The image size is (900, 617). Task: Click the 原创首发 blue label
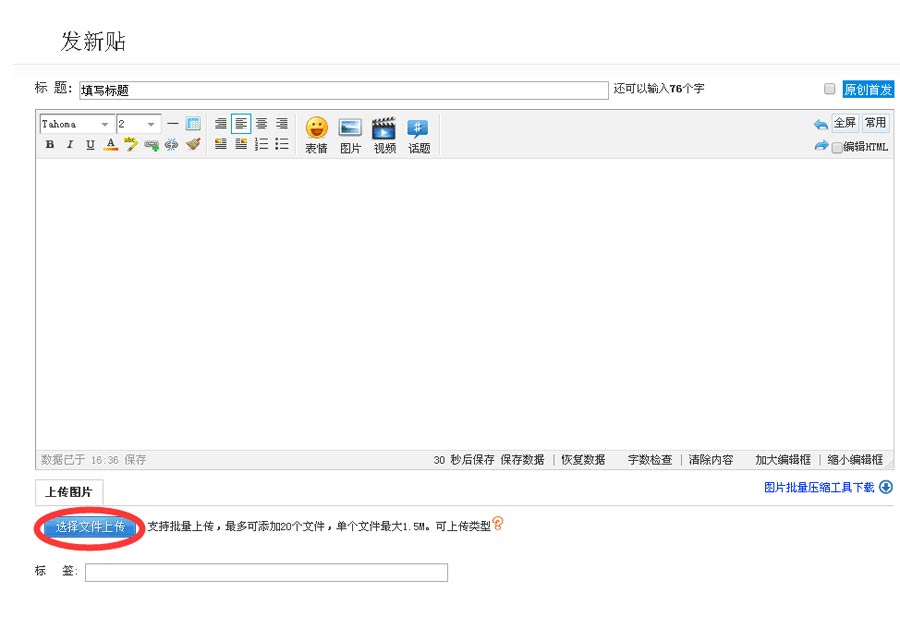868,90
